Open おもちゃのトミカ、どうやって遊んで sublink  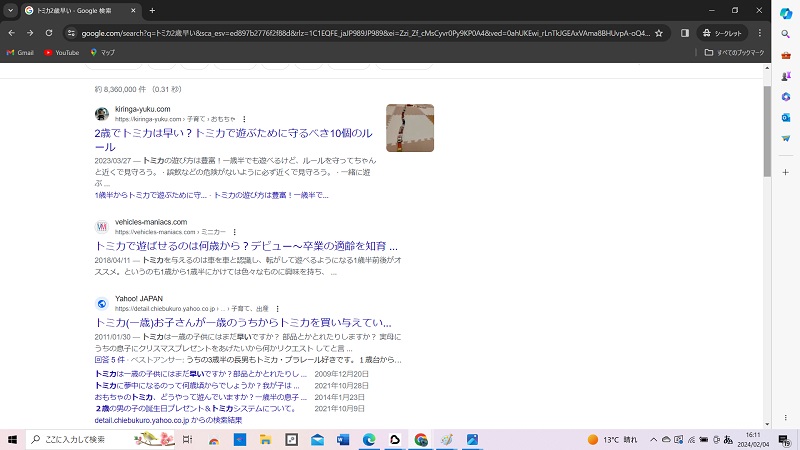point(201,397)
